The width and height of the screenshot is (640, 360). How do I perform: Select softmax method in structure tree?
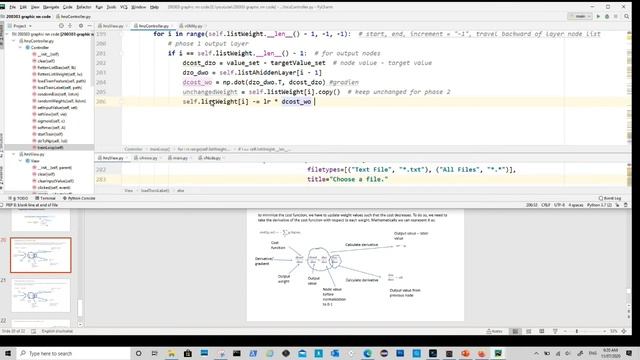[49, 127]
